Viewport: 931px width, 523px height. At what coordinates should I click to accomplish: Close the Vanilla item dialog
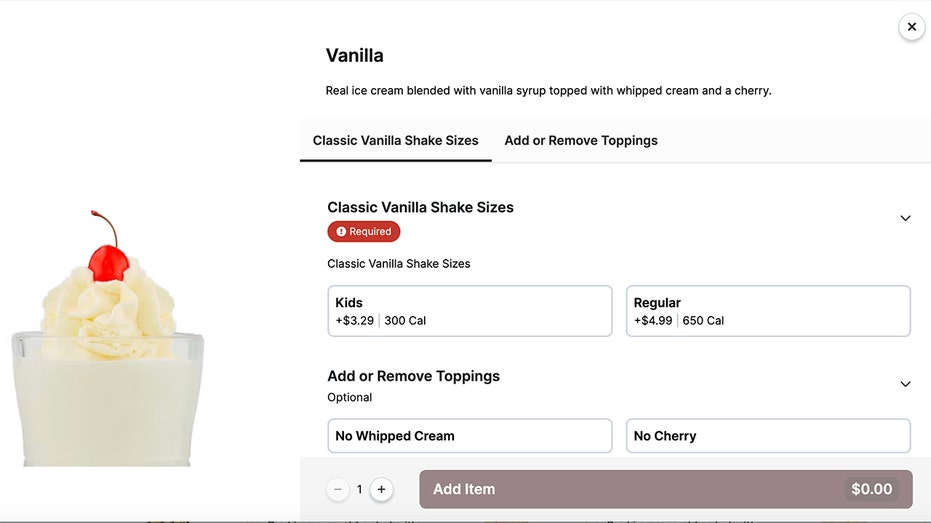911,27
